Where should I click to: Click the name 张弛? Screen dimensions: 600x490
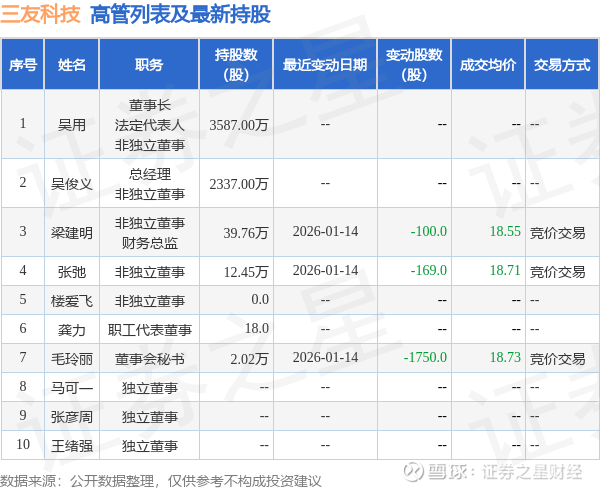point(72,272)
